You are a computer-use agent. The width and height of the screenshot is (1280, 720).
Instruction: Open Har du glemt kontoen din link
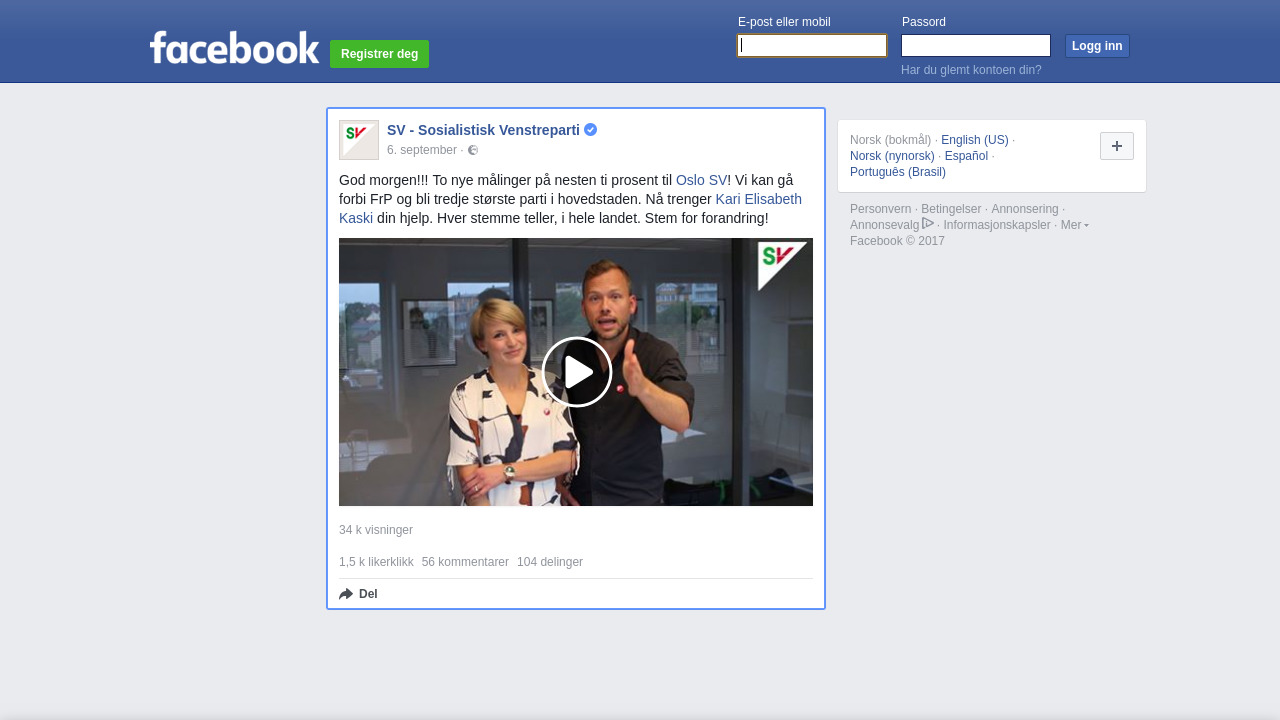tap(971, 70)
